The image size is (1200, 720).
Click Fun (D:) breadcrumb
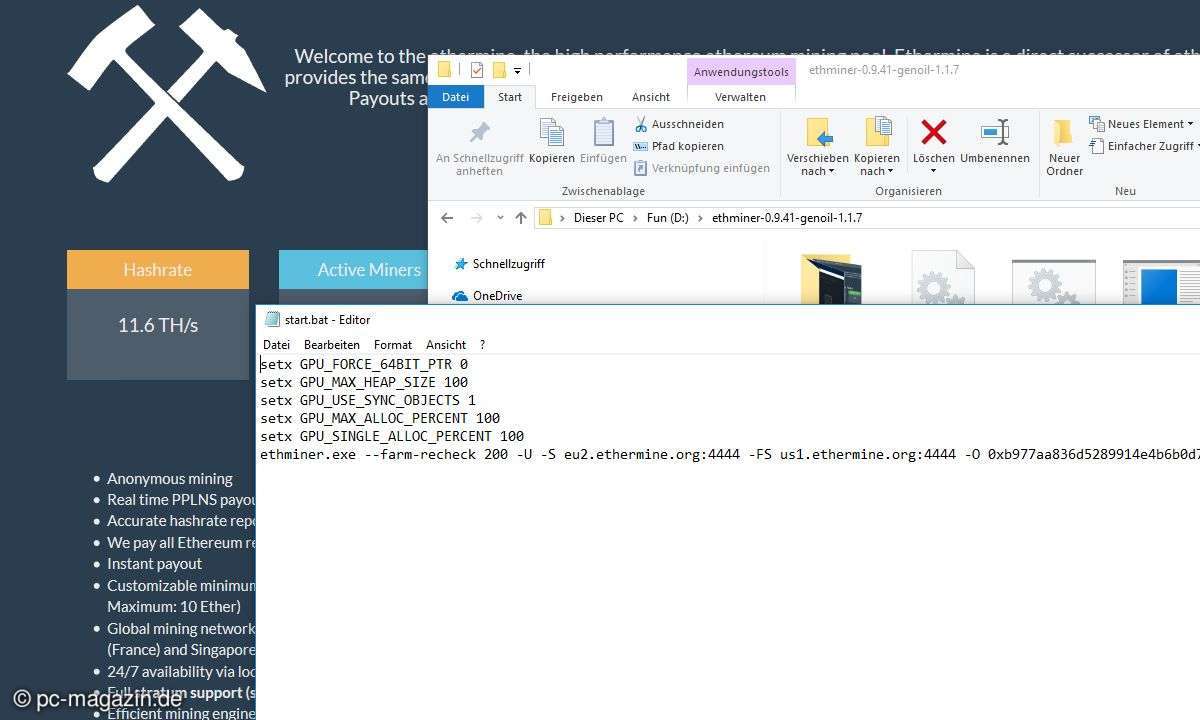coord(668,218)
